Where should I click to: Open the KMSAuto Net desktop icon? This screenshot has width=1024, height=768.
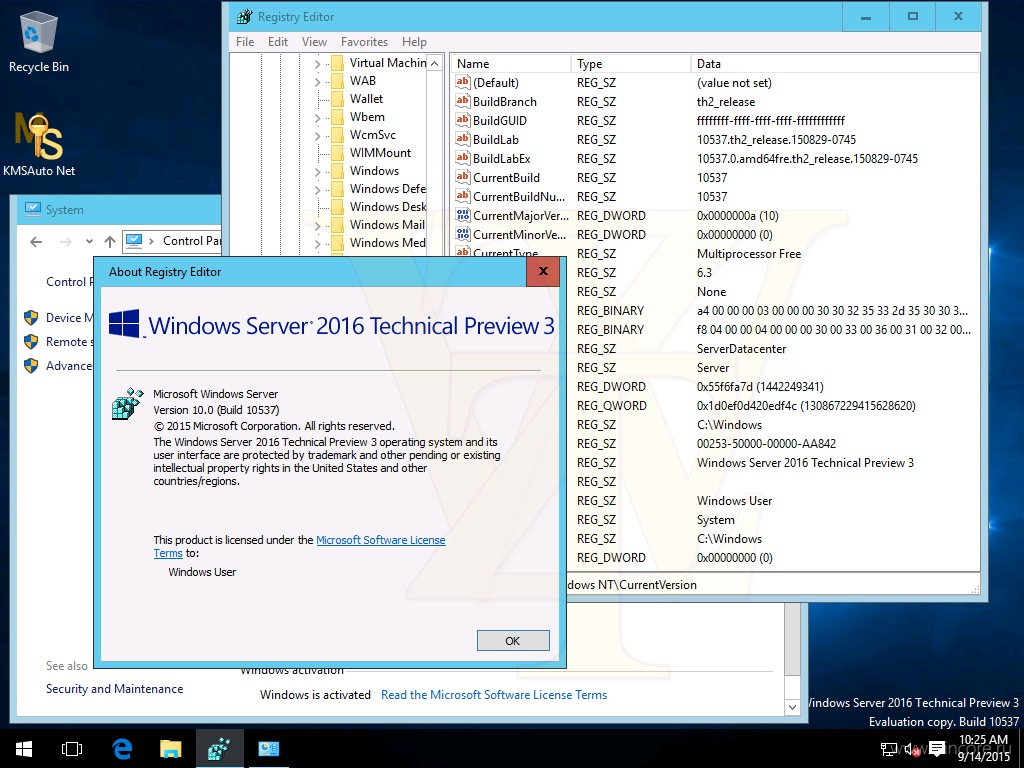39,144
